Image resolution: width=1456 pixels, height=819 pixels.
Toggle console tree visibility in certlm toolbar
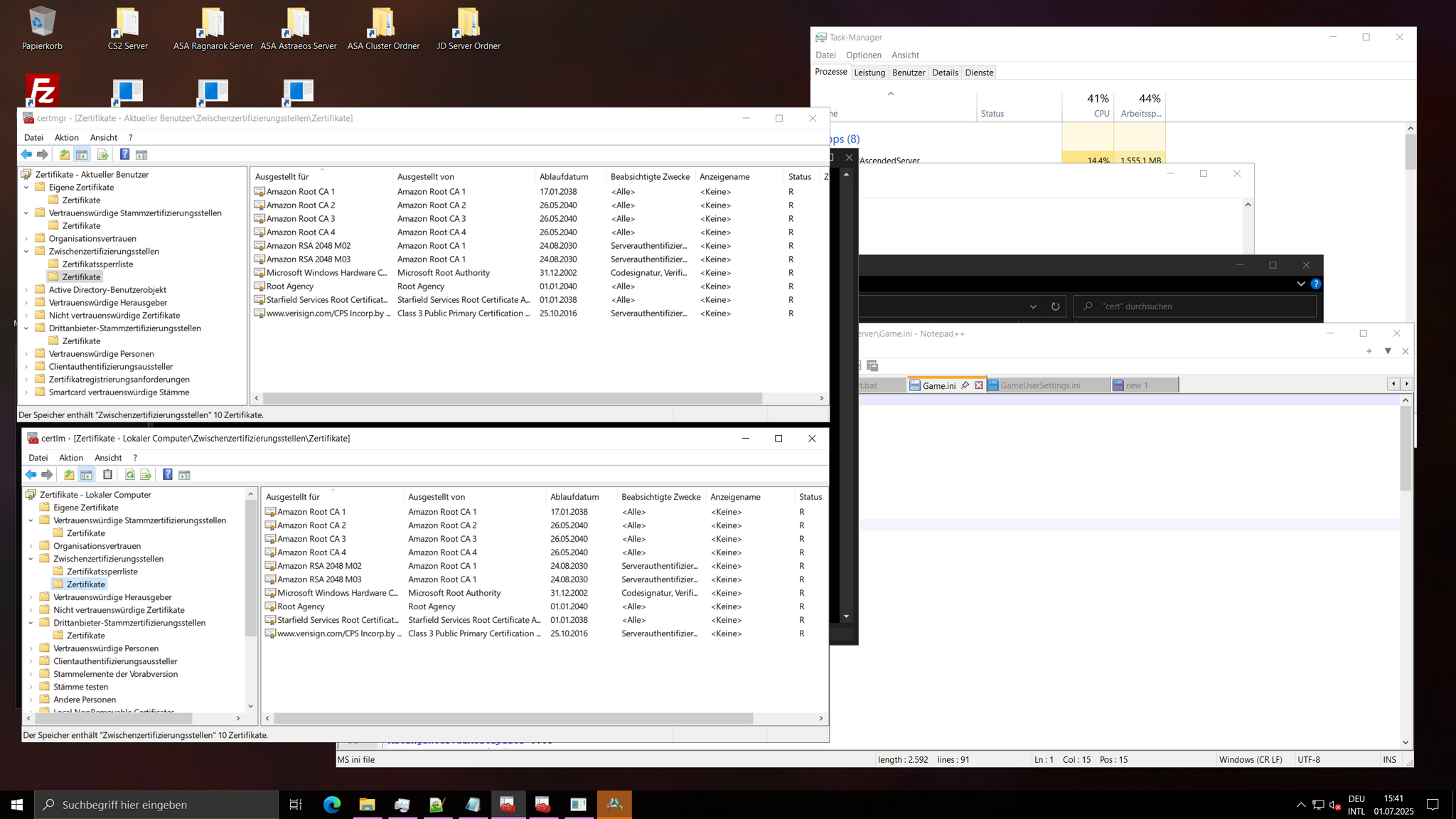tap(87, 475)
